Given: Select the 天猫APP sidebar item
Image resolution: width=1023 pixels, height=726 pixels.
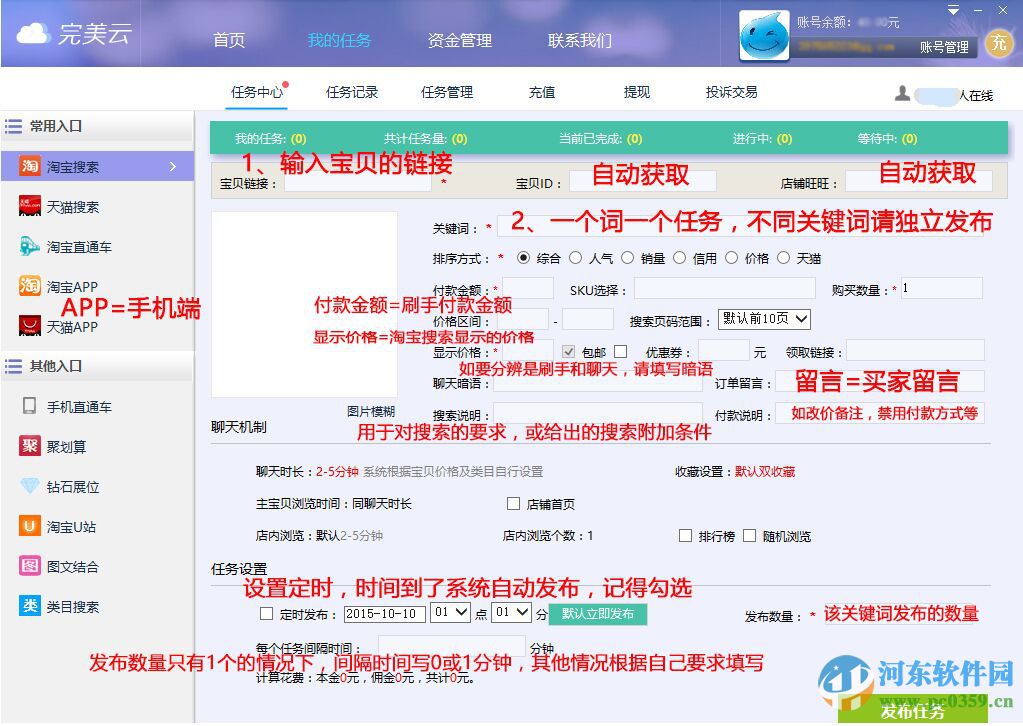Looking at the screenshot, I should (x=70, y=326).
